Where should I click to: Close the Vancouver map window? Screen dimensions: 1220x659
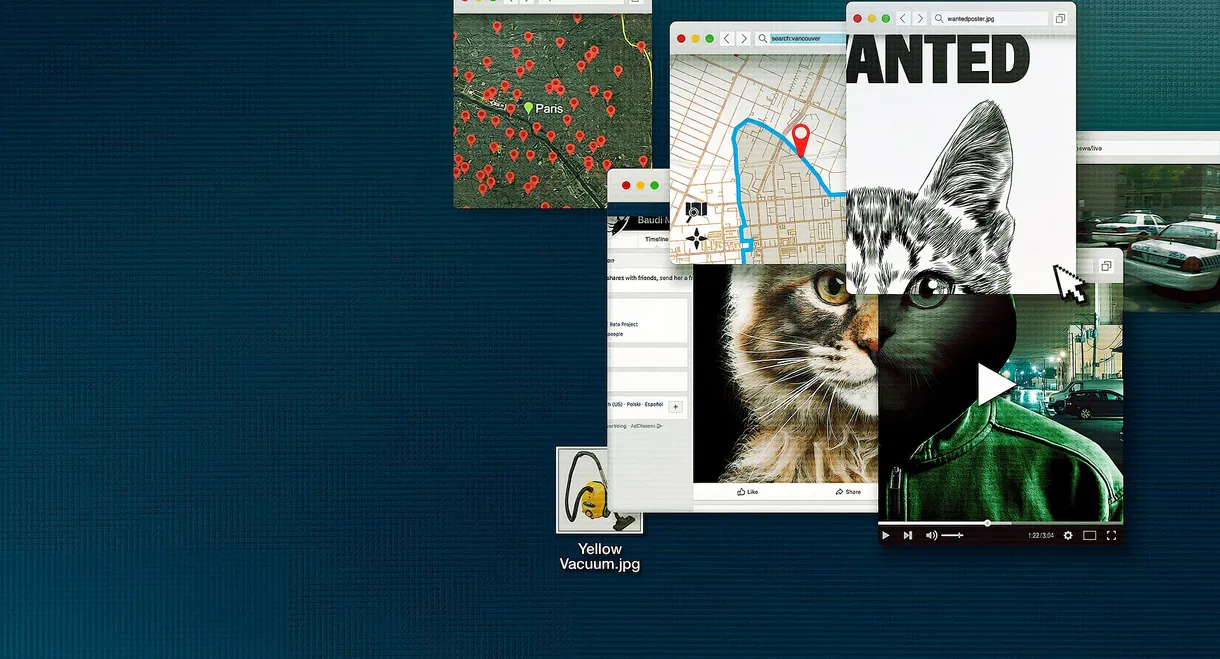tap(681, 38)
